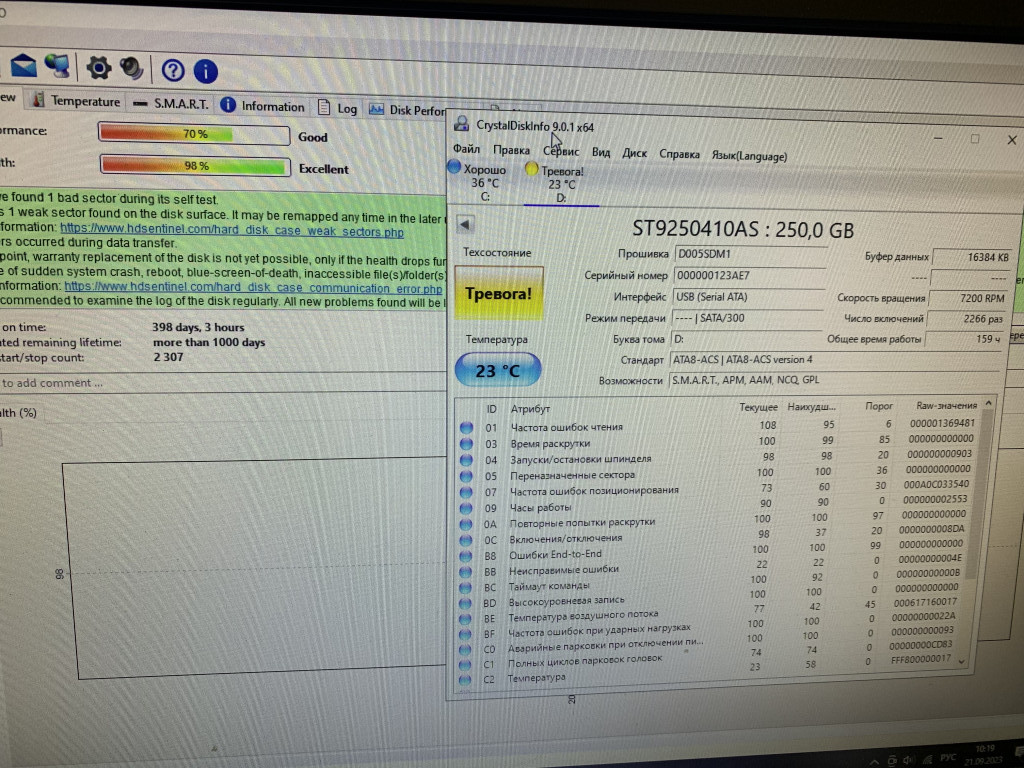
Task: Click the Атрибут column header
Action: coord(530,409)
